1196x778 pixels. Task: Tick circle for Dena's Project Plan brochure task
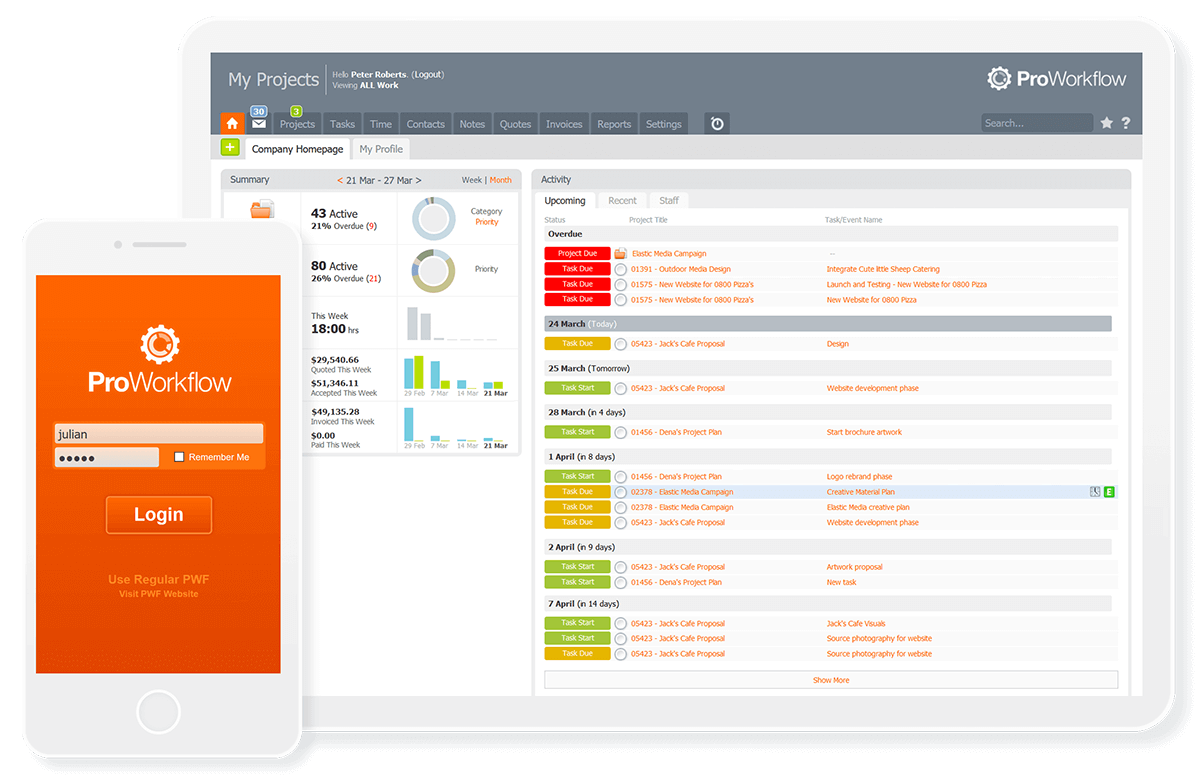[620, 432]
